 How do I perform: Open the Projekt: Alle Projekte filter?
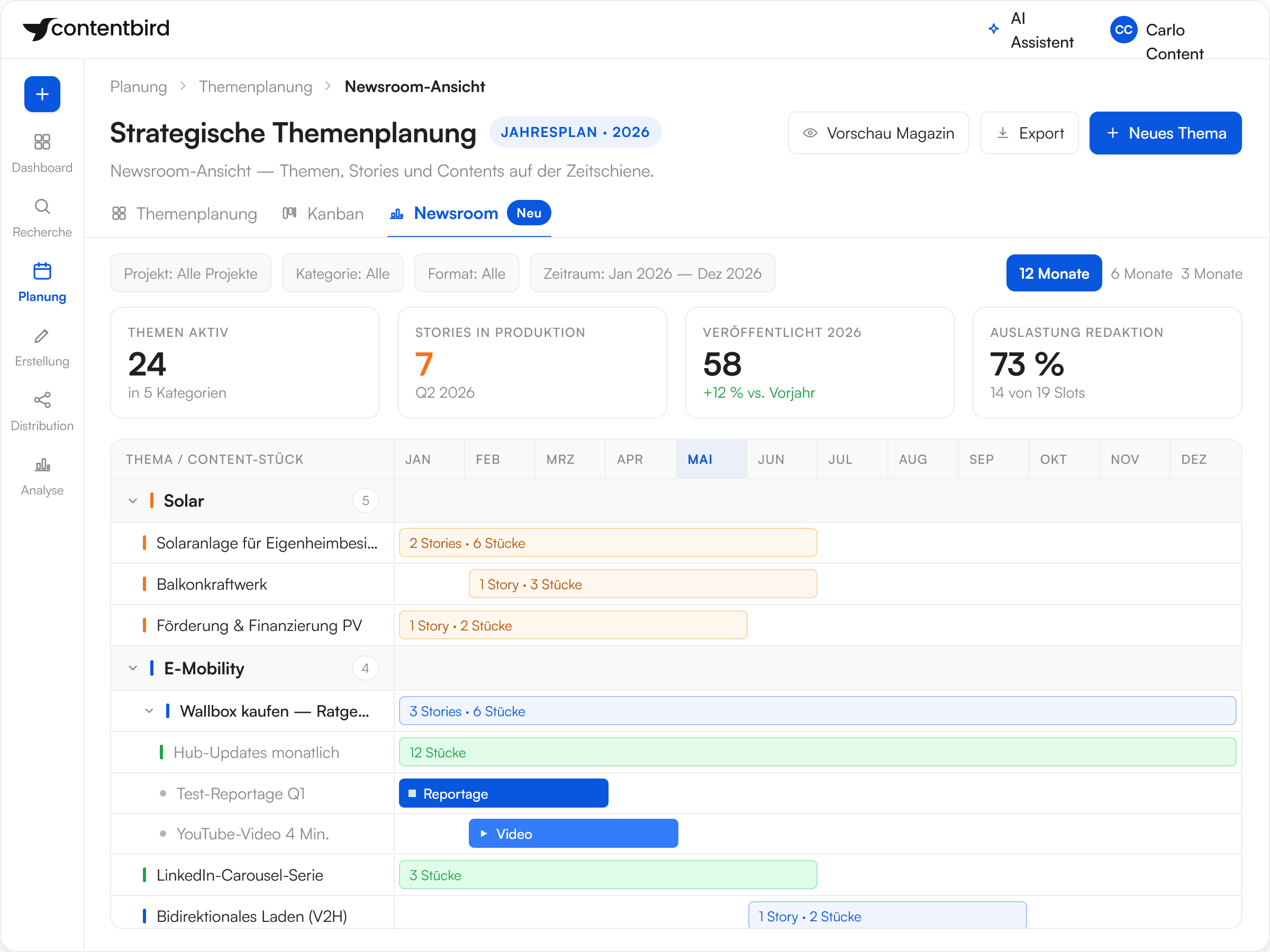(190, 273)
